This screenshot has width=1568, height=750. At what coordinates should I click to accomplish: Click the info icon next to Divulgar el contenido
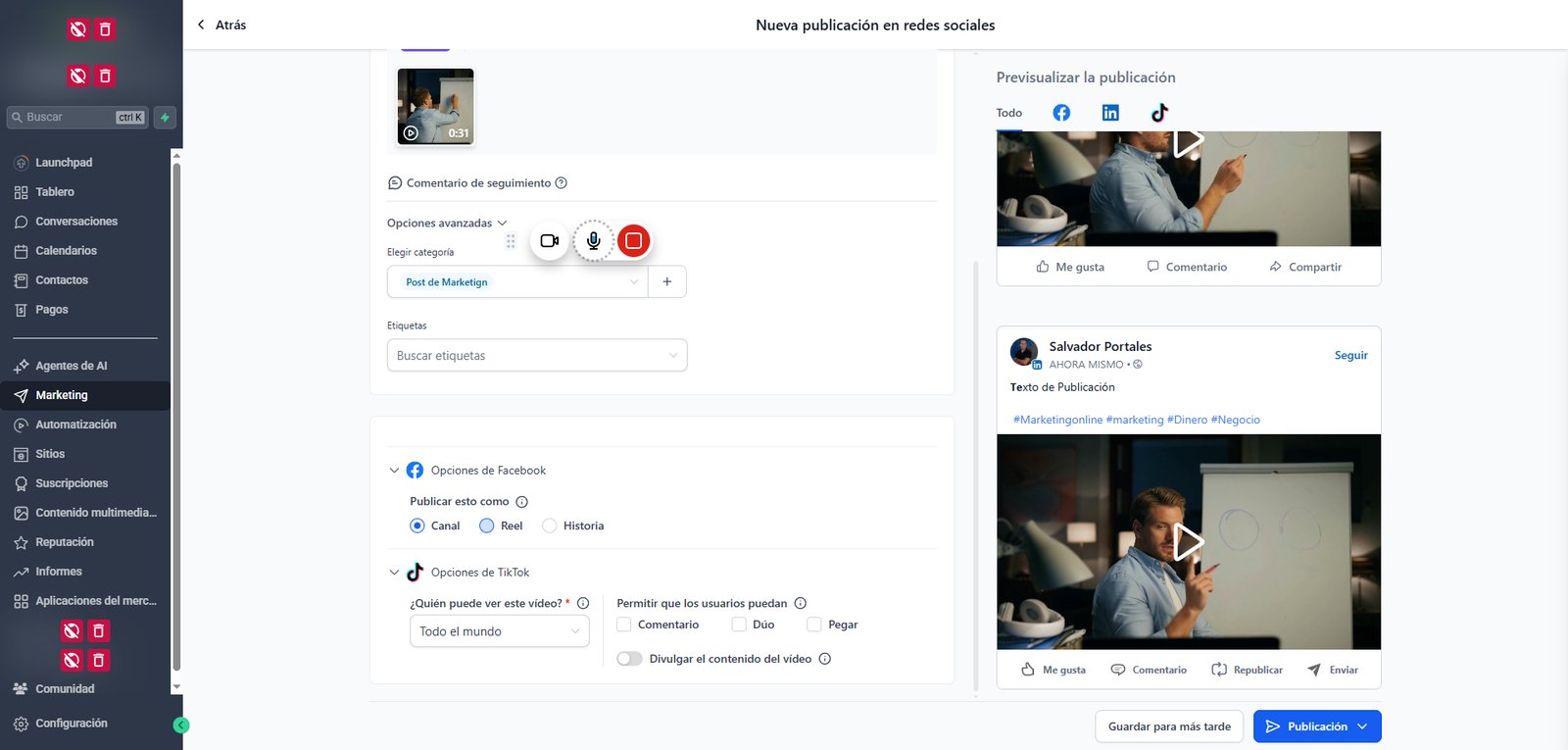pos(825,659)
